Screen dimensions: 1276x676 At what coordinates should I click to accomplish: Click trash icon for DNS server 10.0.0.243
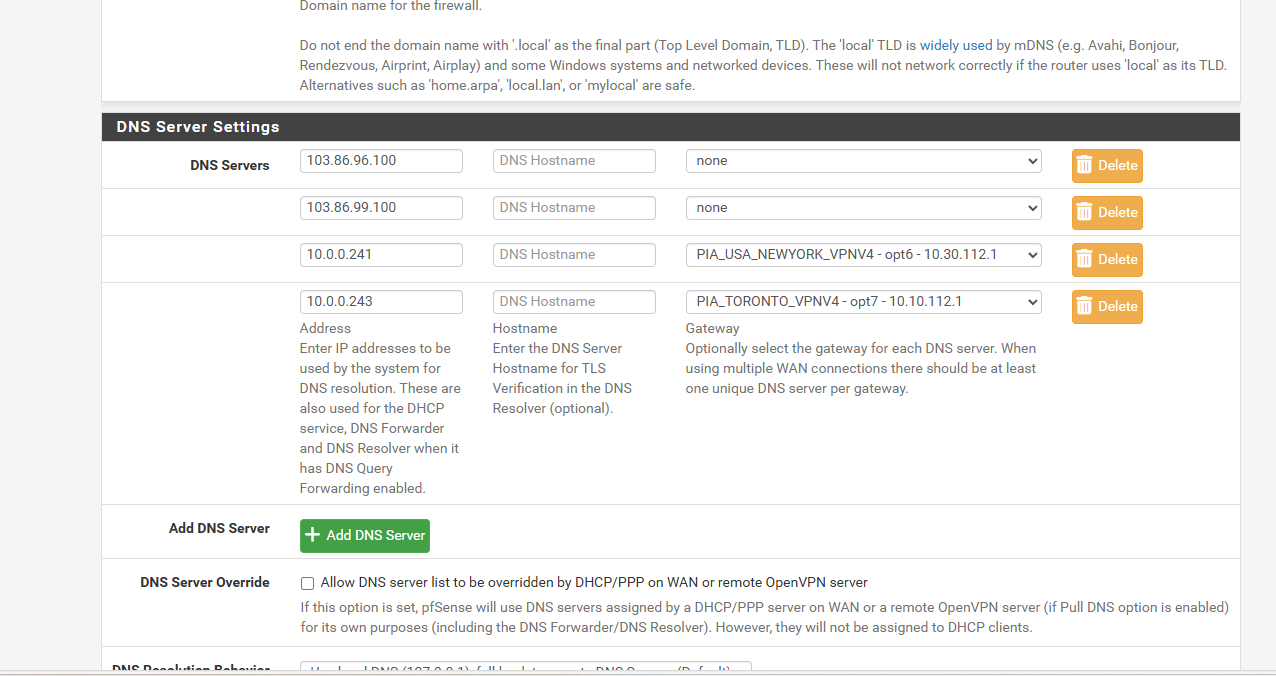[1084, 307]
